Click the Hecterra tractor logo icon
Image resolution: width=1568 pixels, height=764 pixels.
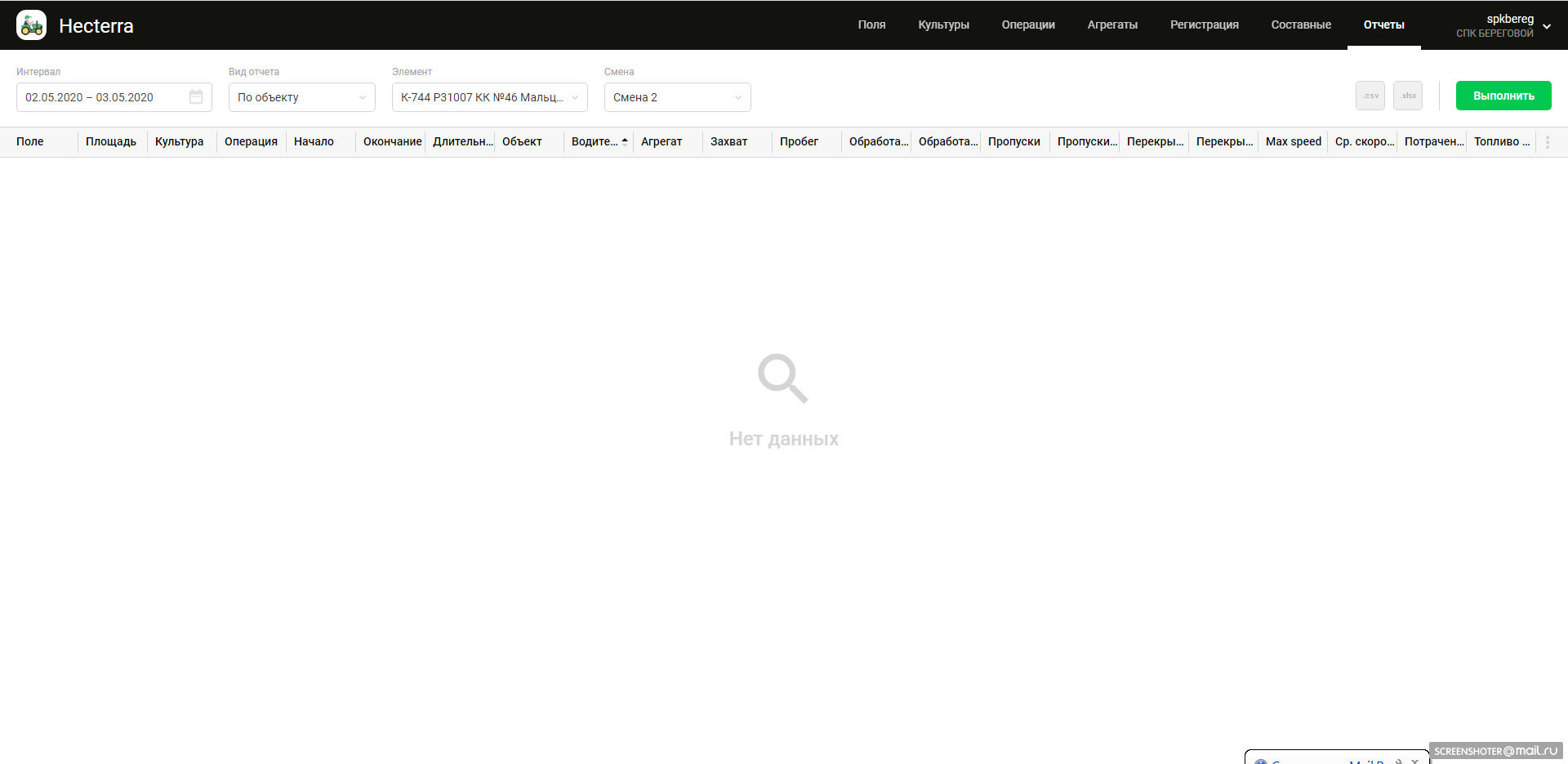pos(32,25)
